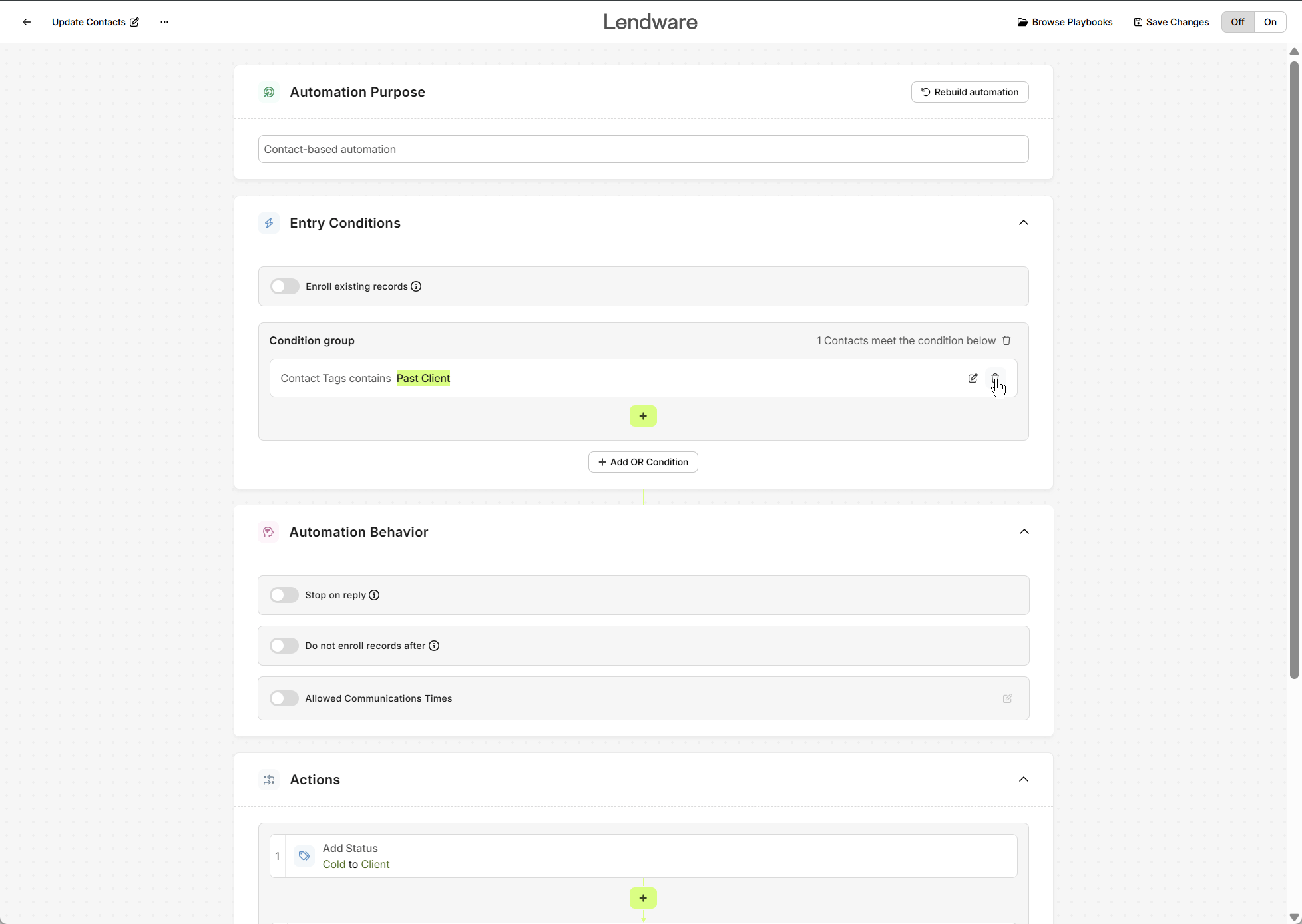Collapse the Actions section
The height and width of the screenshot is (924, 1302).
click(x=1024, y=779)
